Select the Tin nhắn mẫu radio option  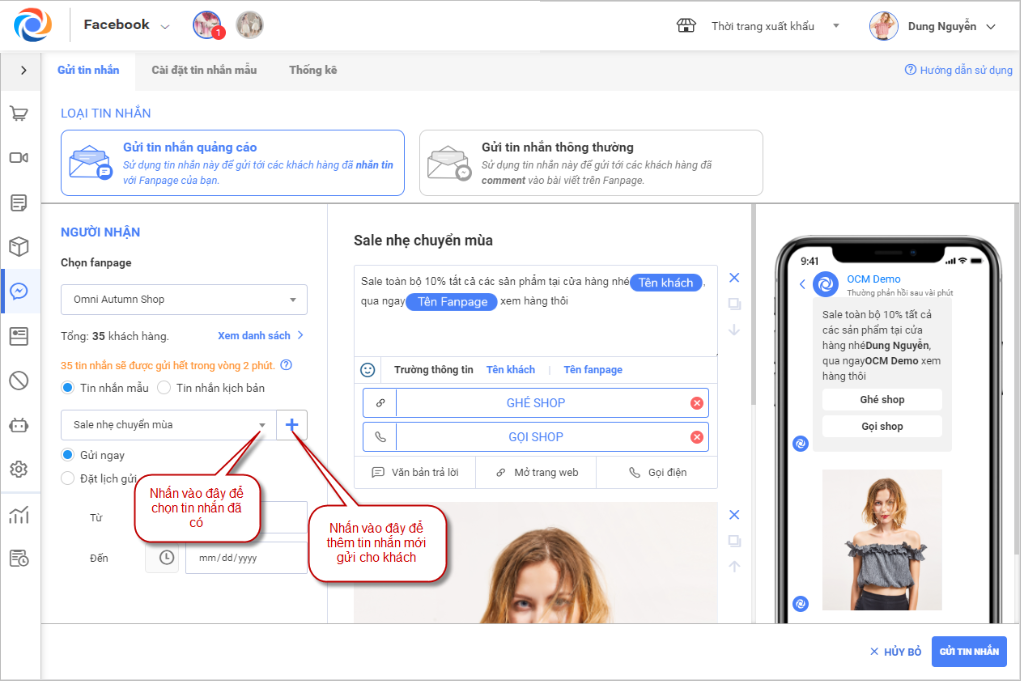(68, 388)
